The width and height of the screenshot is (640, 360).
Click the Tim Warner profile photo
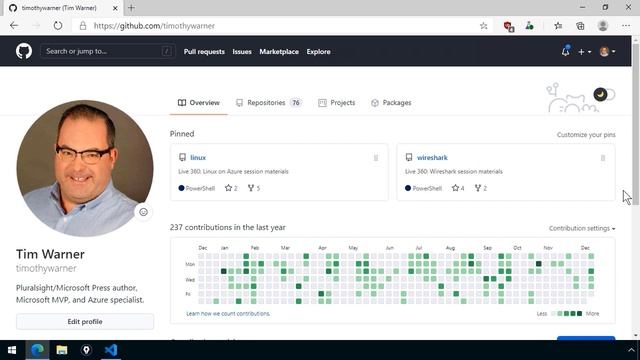pyautogui.click(x=85, y=168)
